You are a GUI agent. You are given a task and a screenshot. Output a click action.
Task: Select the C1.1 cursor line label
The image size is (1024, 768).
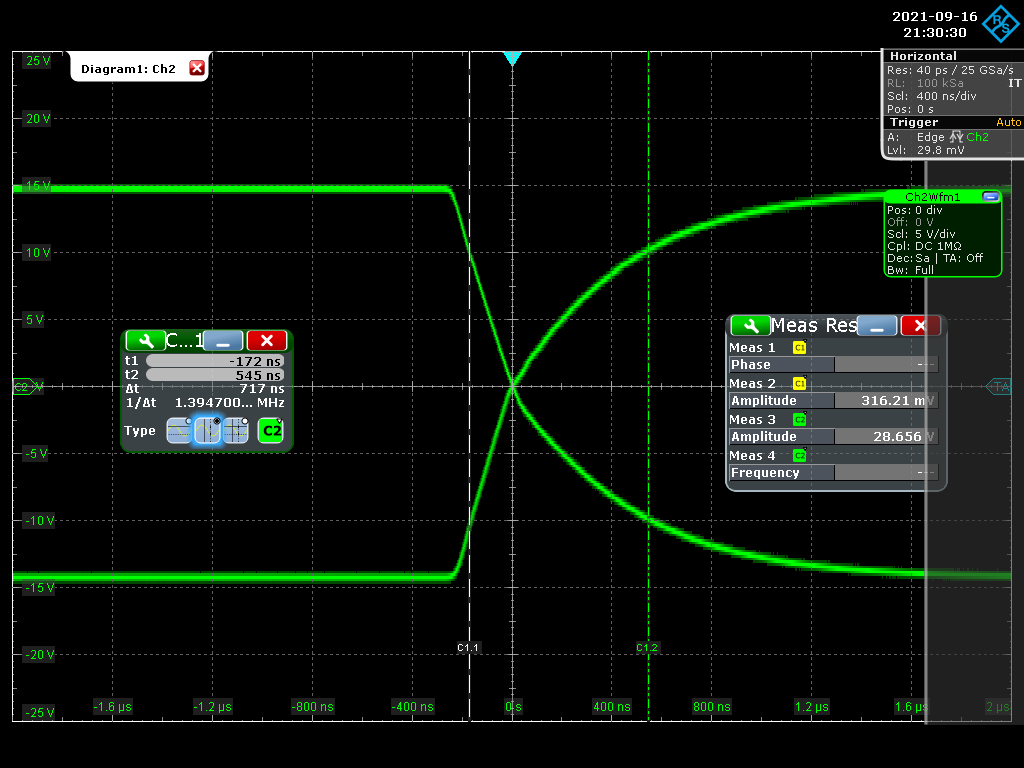[x=468, y=648]
